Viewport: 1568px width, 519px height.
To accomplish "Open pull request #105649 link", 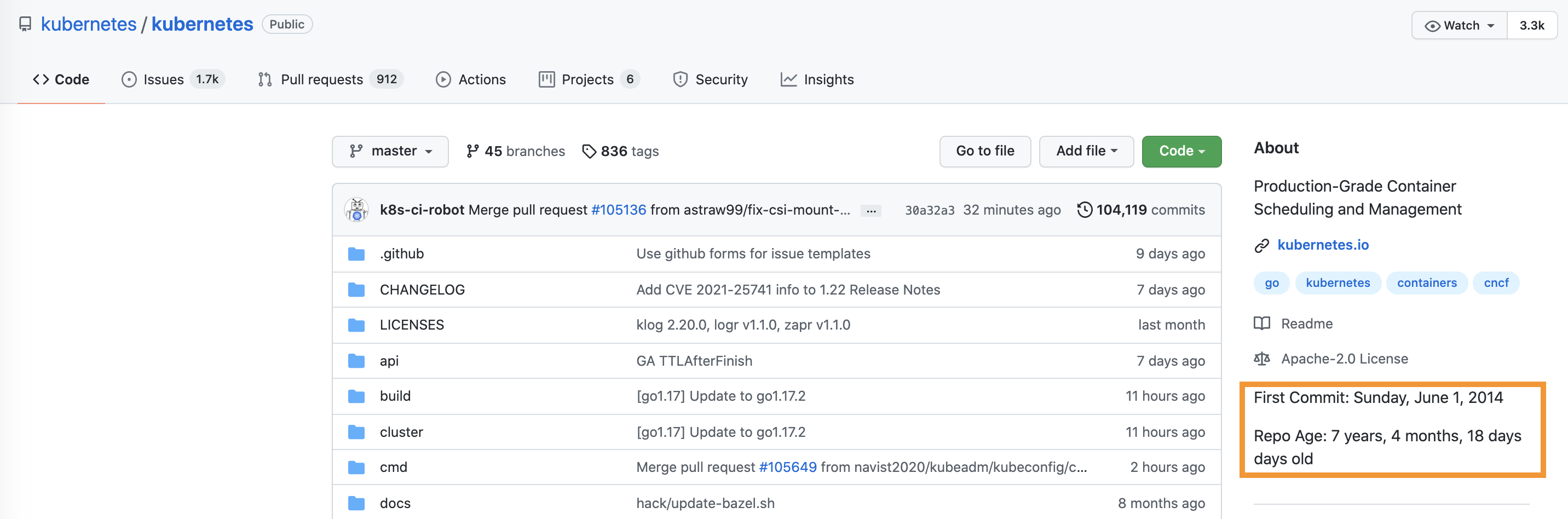I will tap(788, 468).
